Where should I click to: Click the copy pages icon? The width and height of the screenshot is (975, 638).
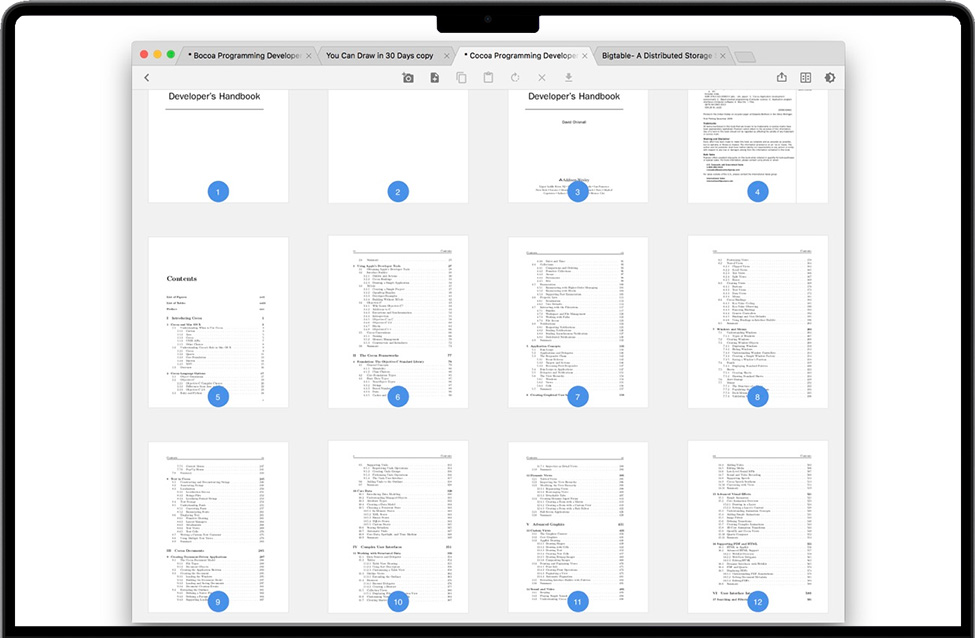click(461, 78)
